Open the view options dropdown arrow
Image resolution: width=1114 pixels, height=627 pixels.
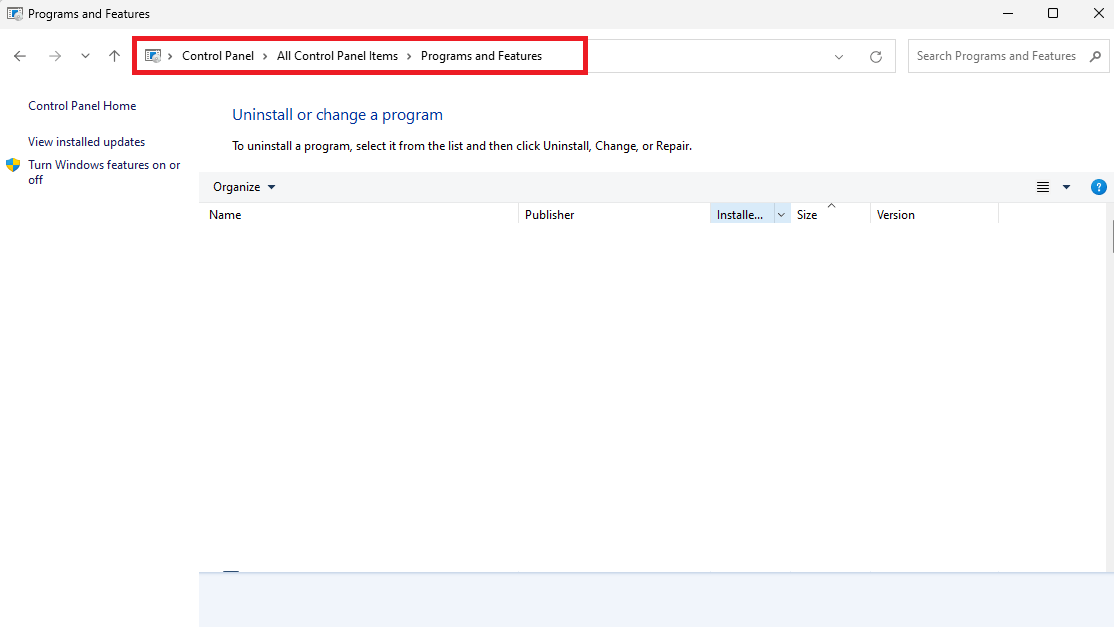tap(1066, 187)
